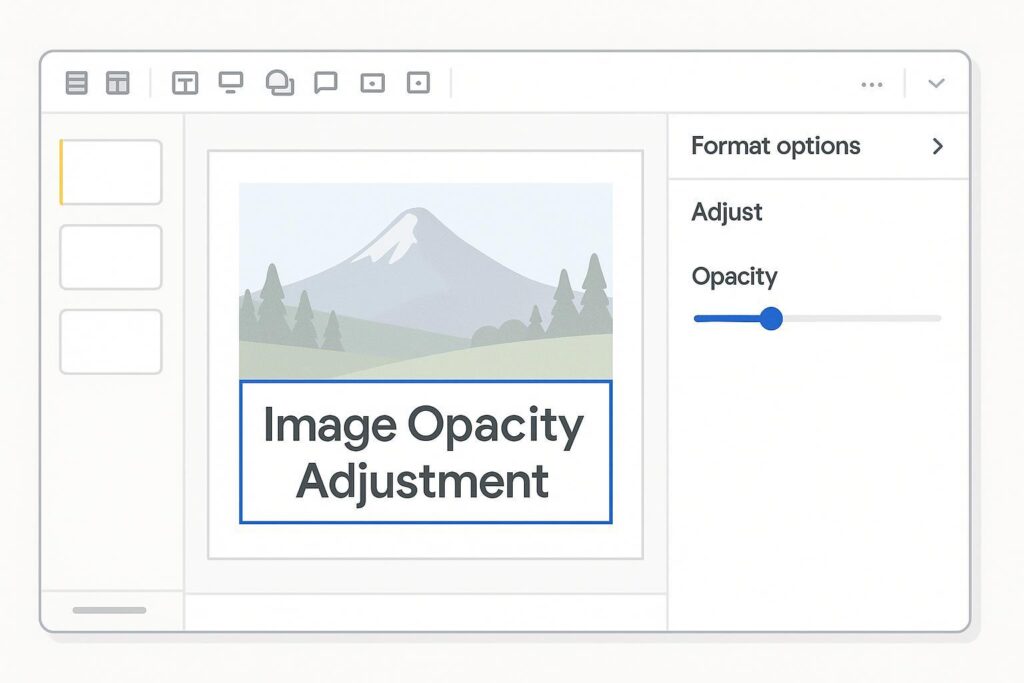Click the Adjust section heading
Screen dimensions: 1024x683
(727, 212)
